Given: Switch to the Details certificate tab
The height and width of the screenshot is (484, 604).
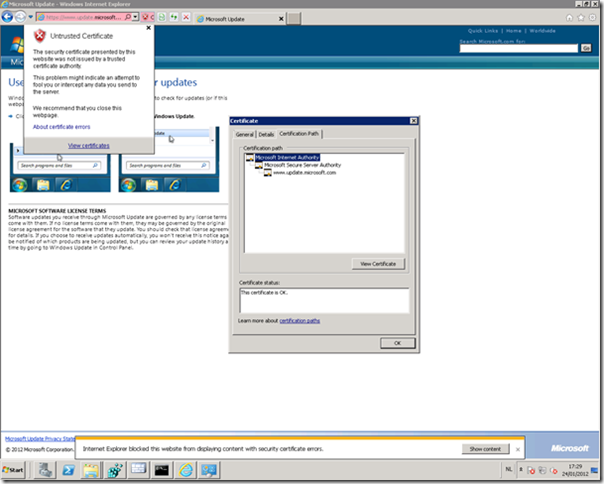Looking at the screenshot, I should (x=266, y=134).
